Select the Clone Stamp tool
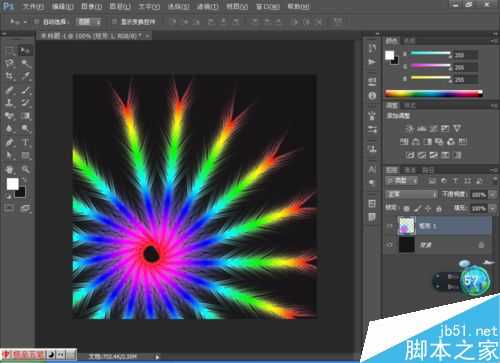 (9, 103)
